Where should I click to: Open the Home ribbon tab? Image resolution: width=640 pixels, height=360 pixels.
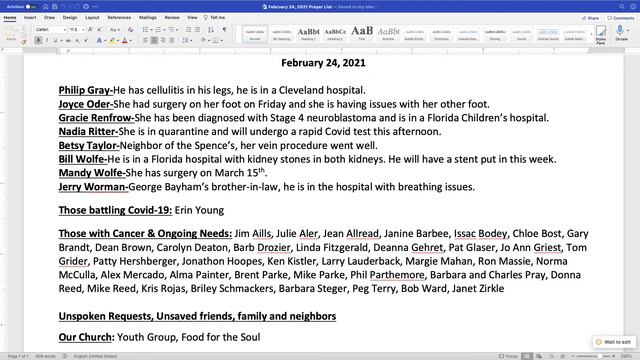pyautogui.click(x=10, y=18)
